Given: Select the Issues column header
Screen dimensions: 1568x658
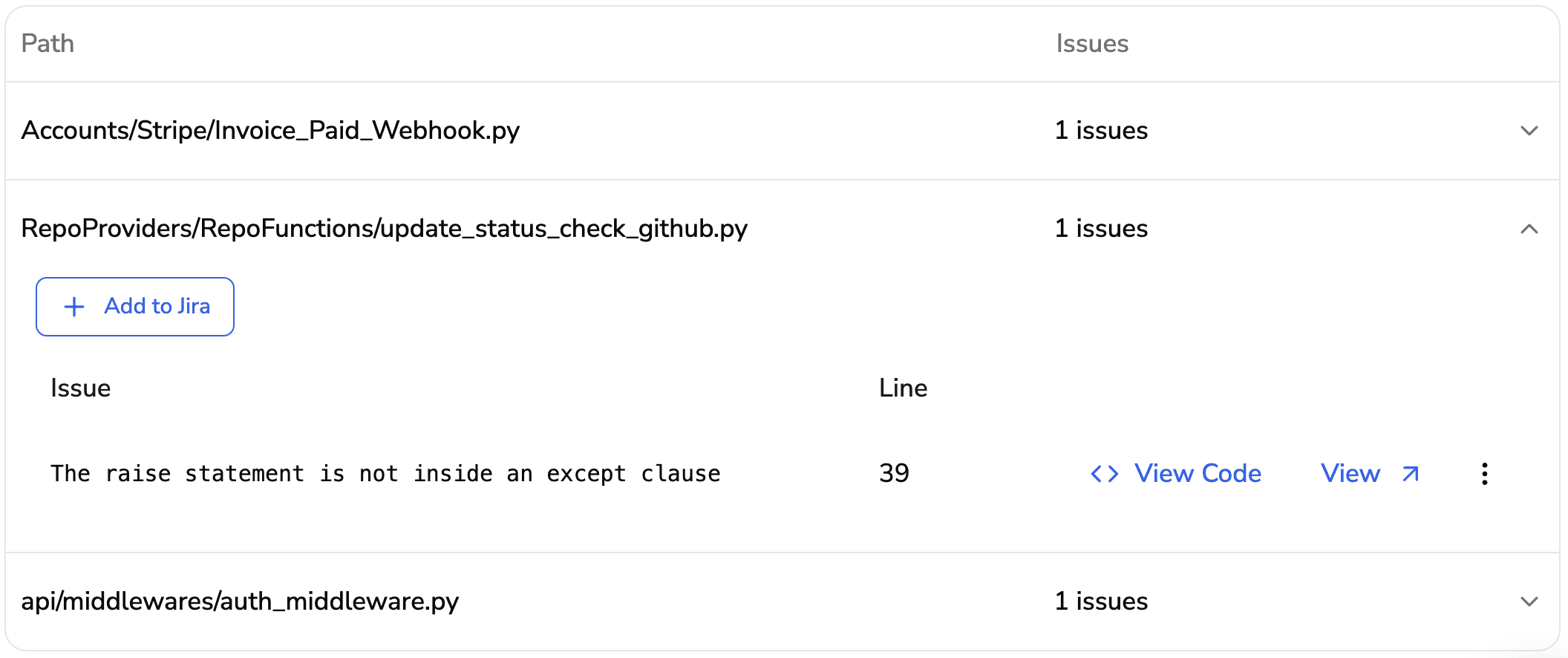Looking at the screenshot, I should pos(1092,43).
